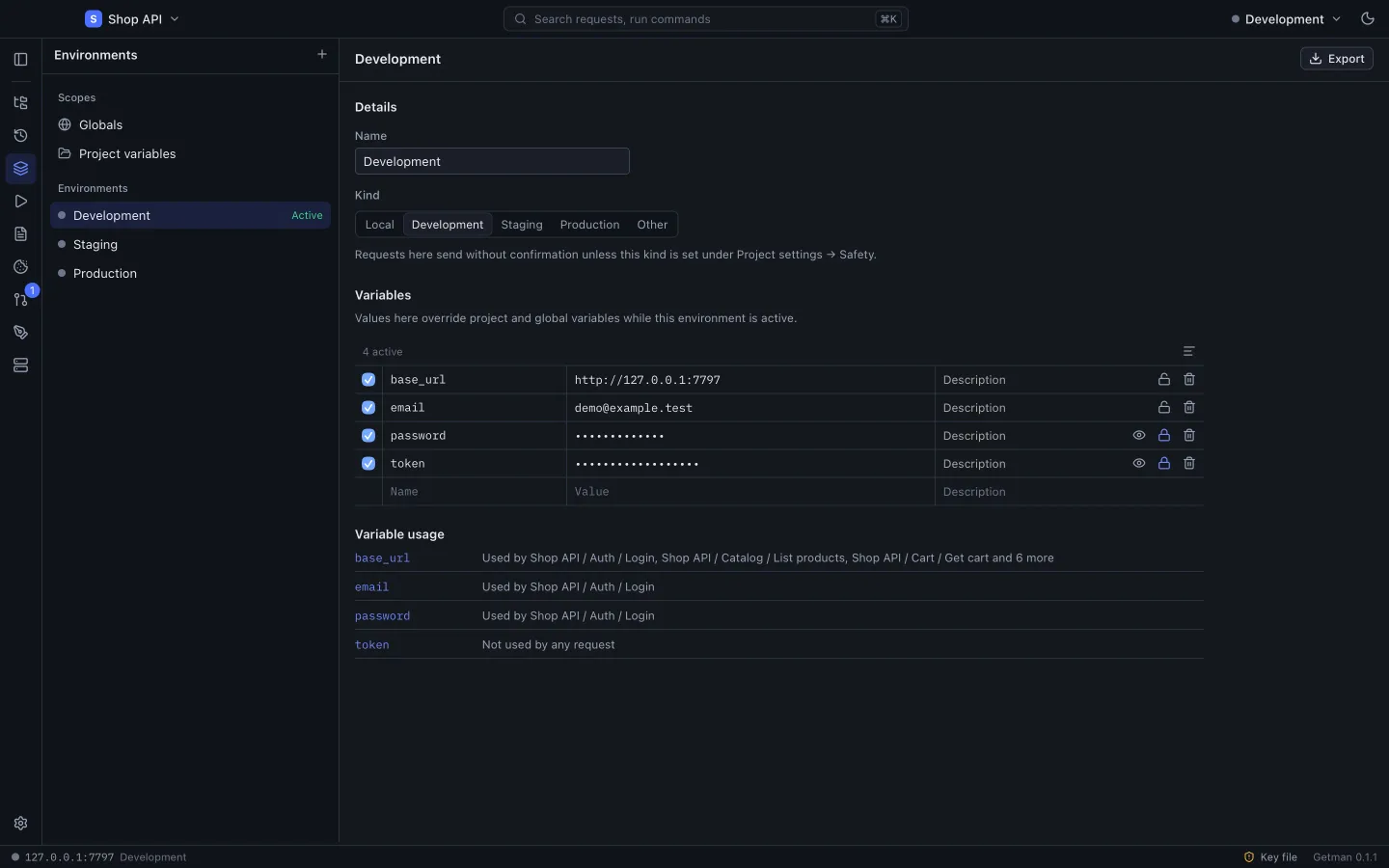This screenshot has width=1389, height=868.
Task: Open the runner play icon in sidebar
Action: (20, 202)
